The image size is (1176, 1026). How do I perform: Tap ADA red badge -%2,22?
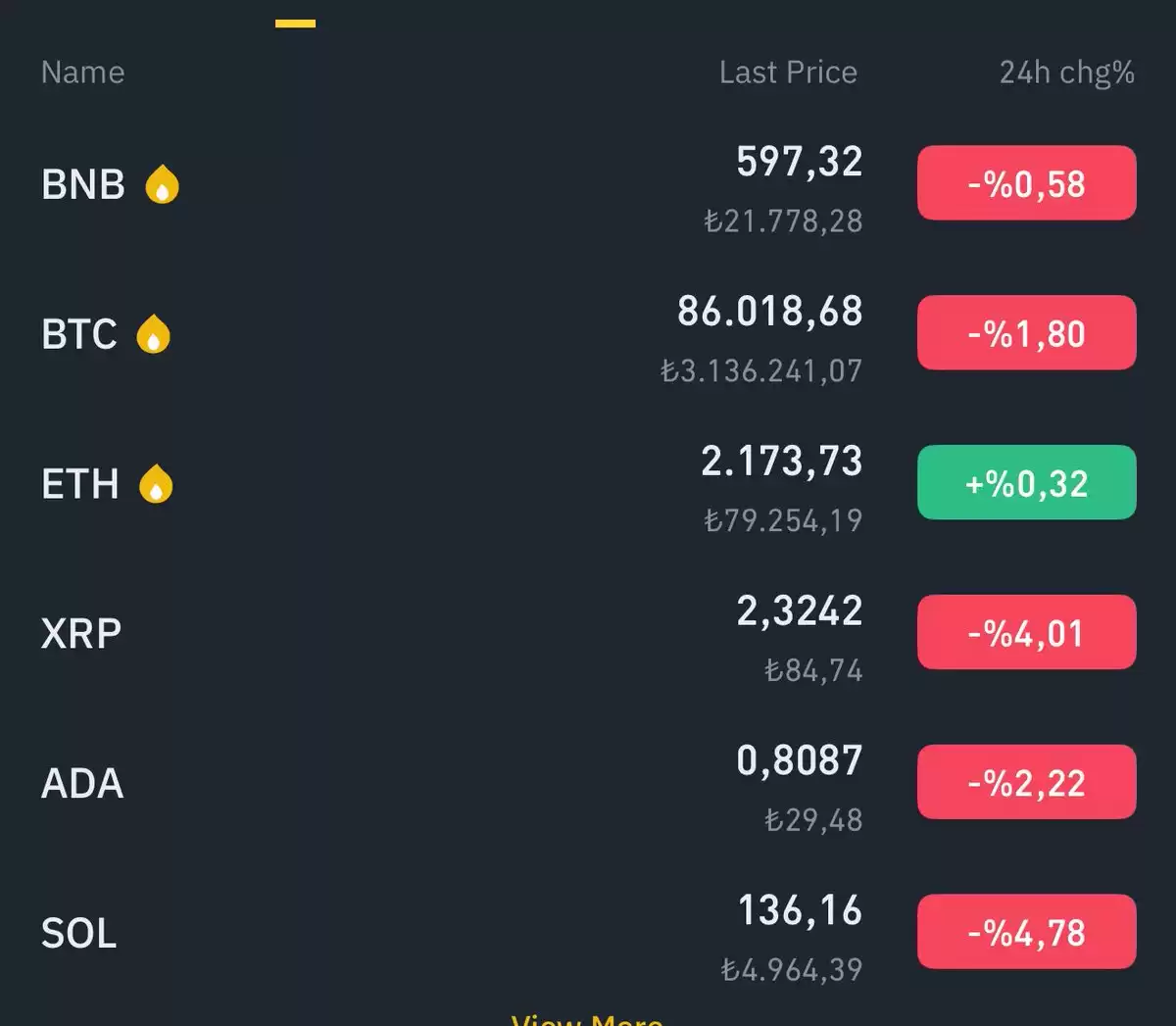1026,783
